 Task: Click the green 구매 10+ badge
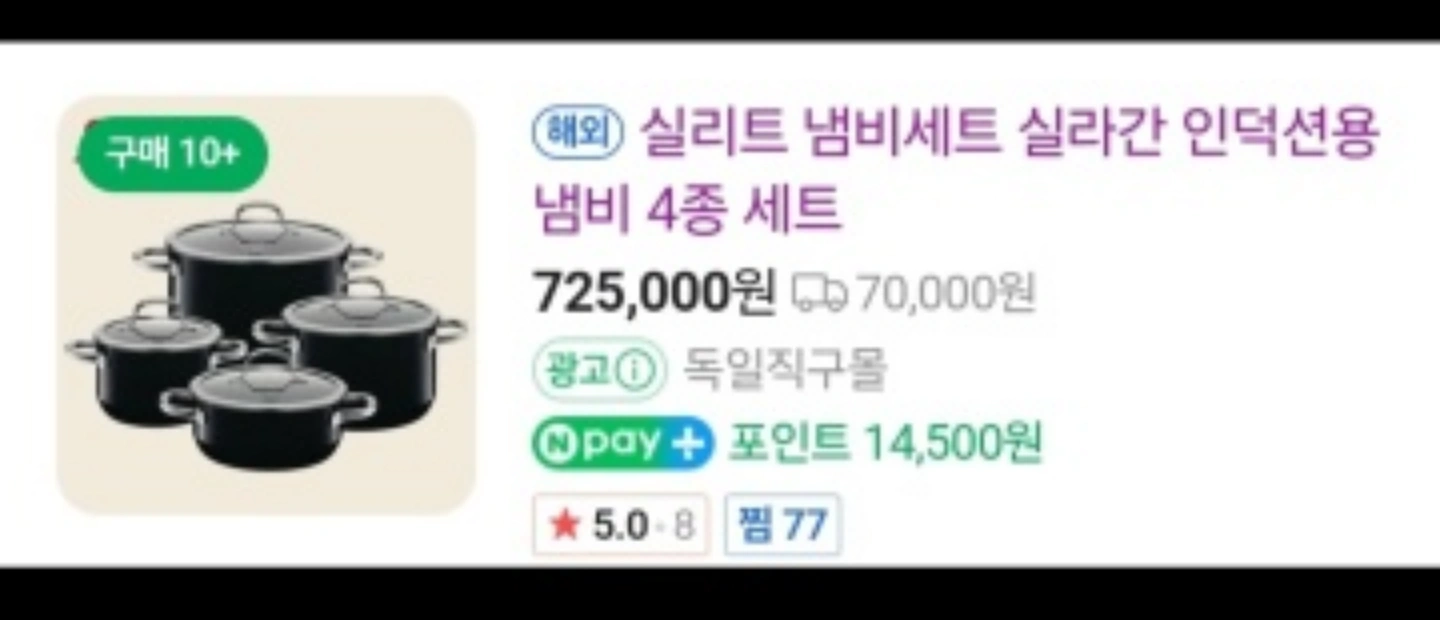(x=172, y=154)
